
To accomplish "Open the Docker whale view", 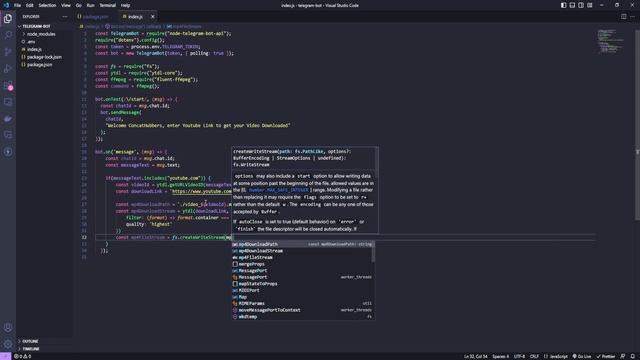I will coord(8,119).
